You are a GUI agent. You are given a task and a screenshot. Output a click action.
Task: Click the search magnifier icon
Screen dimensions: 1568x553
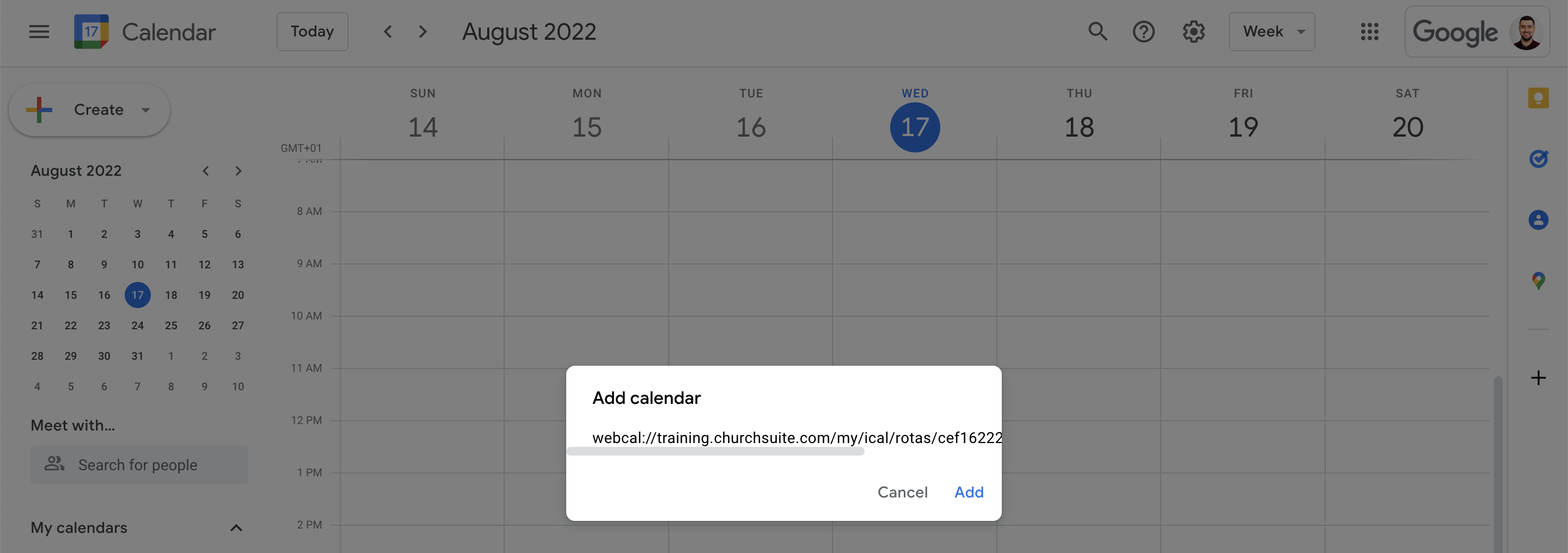tap(1098, 32)
